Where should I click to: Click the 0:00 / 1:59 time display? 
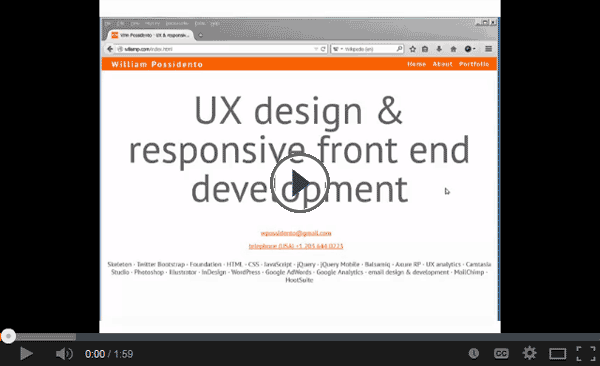[109, 354]
